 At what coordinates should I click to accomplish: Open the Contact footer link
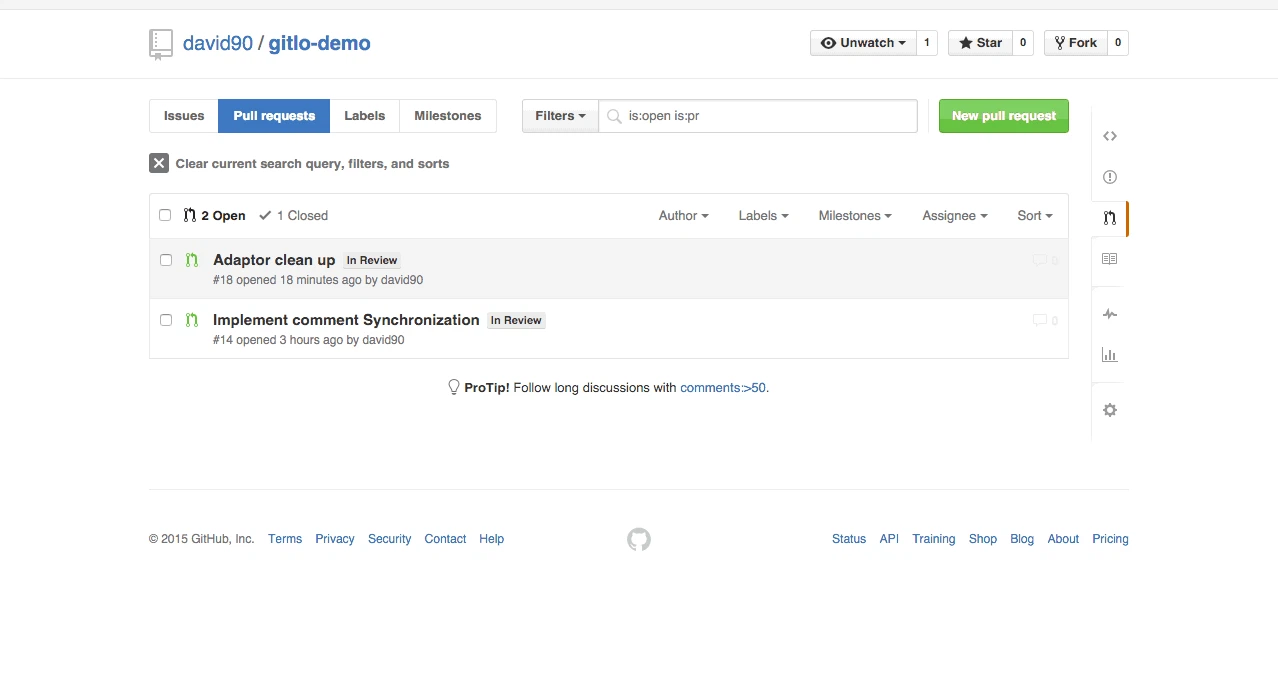coord(445,539)
